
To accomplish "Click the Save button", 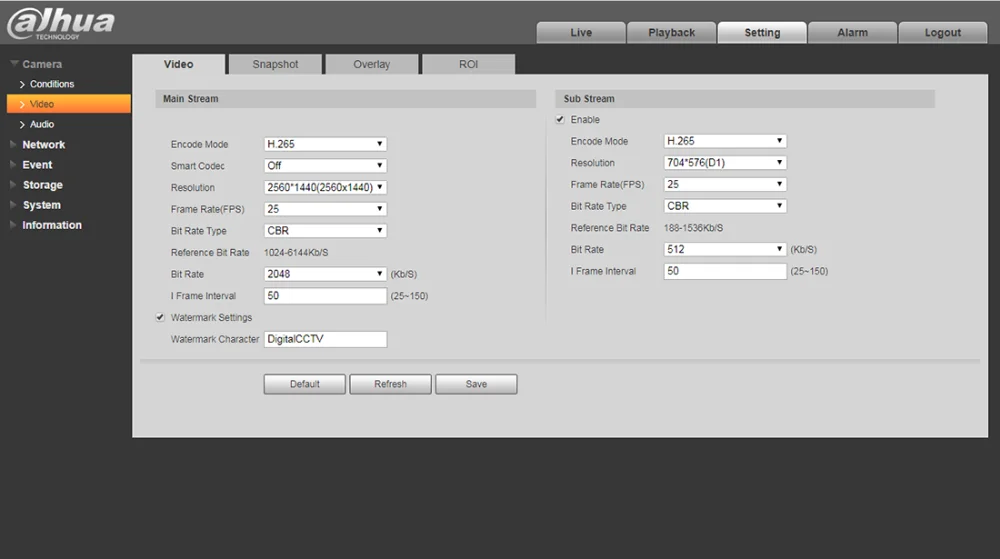I will [476, 384].
